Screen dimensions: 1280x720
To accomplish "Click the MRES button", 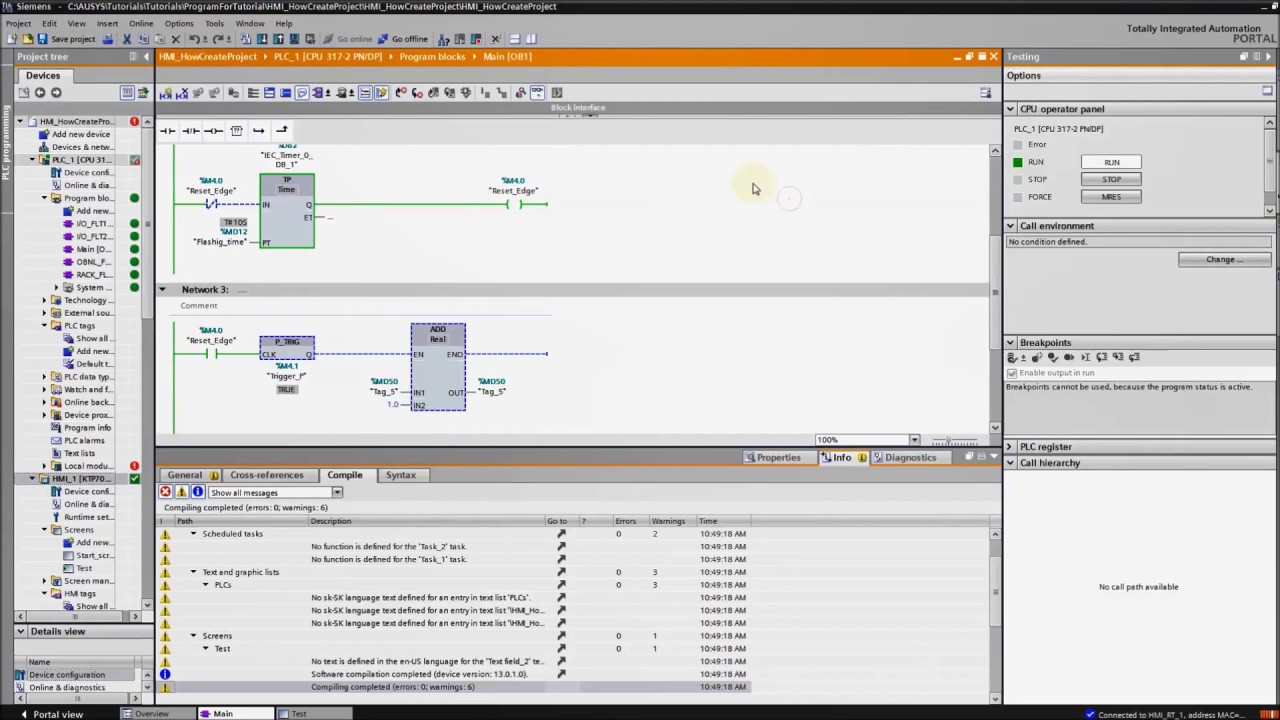I will tap(1111, 197).
